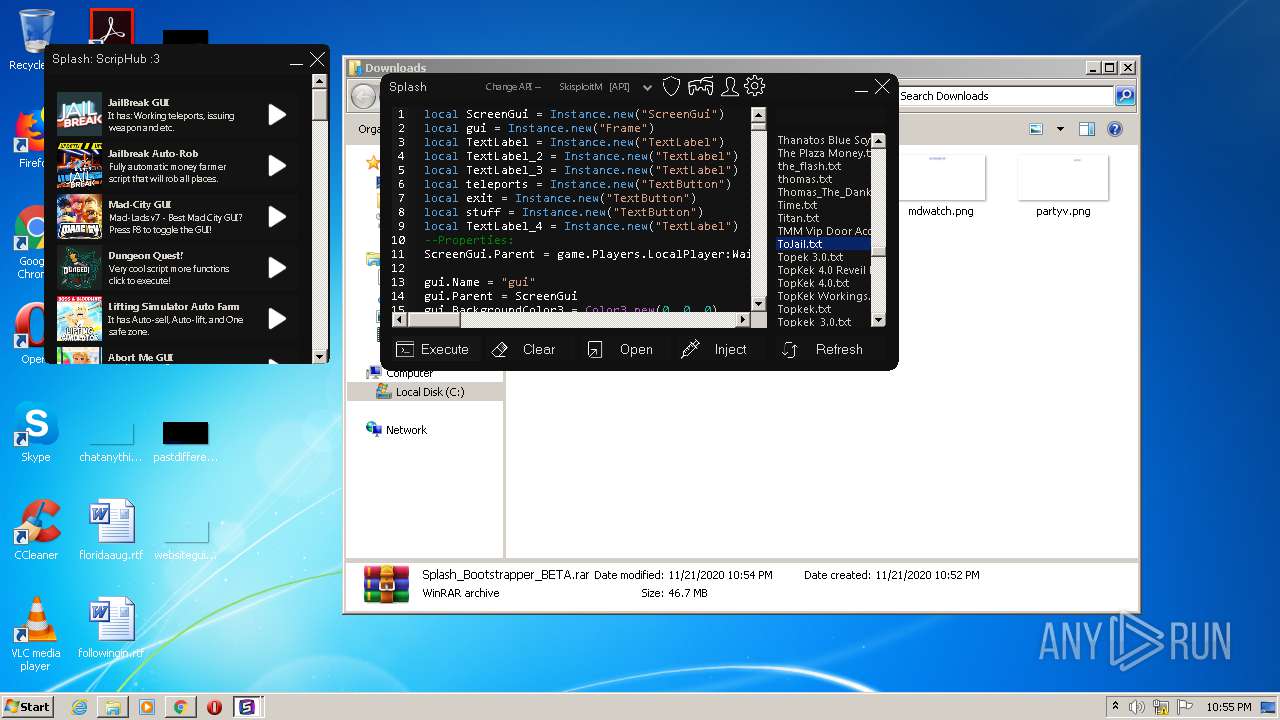Open followingin.rtf desktop file
Image resolution: width=1280 pixels, height=720 pixels.
(x=111, y=629)
